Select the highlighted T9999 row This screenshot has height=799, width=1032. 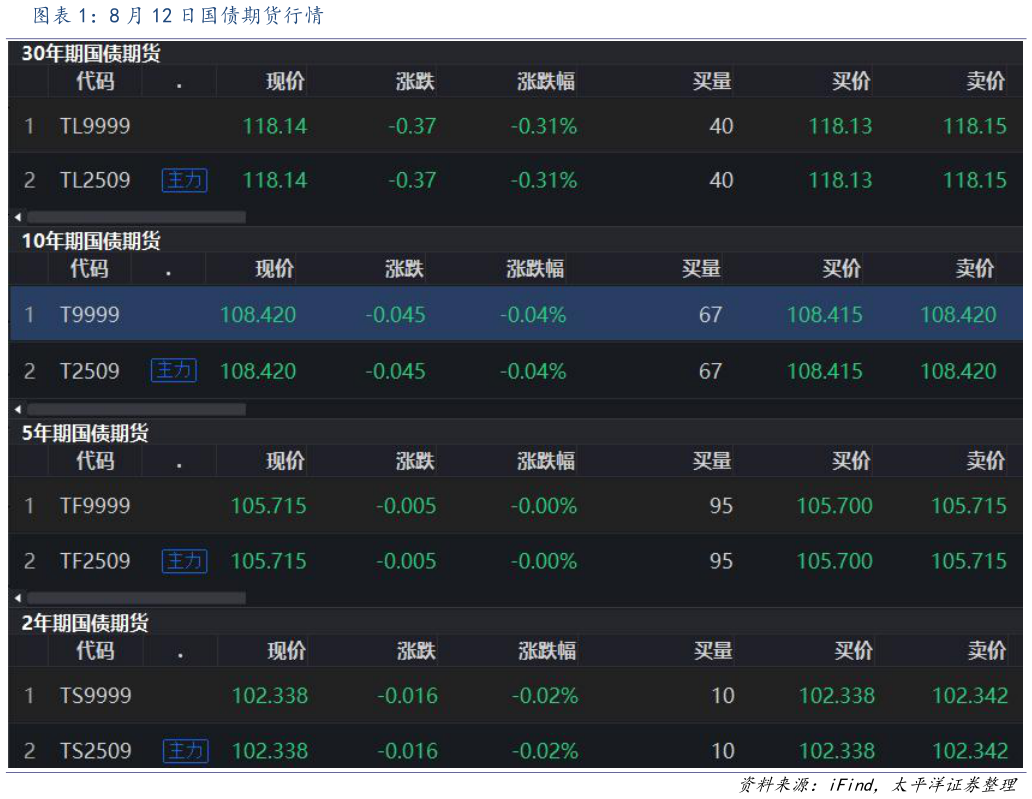click(x=90, y=315)
